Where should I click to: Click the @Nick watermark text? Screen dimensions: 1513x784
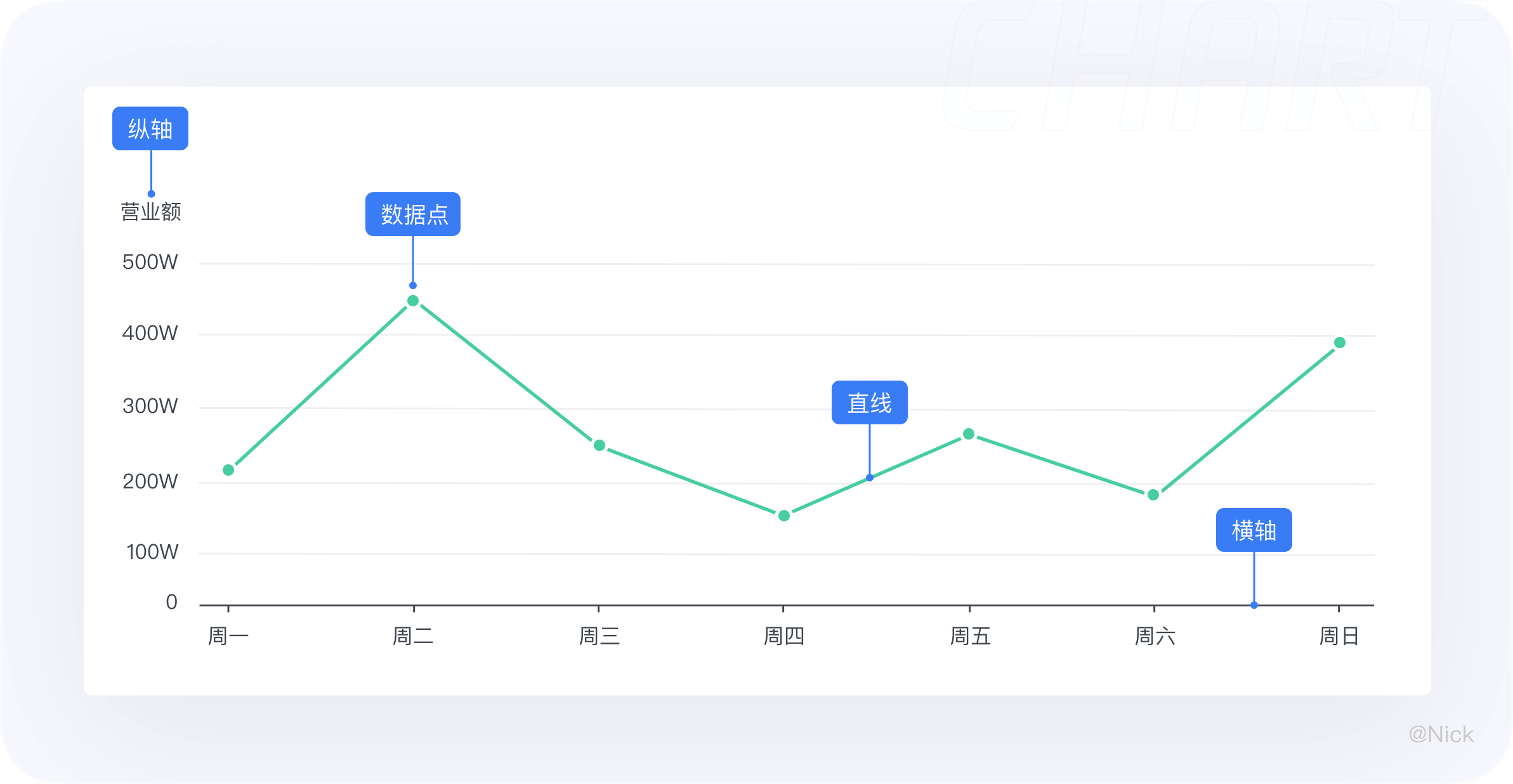[1441, 735]
